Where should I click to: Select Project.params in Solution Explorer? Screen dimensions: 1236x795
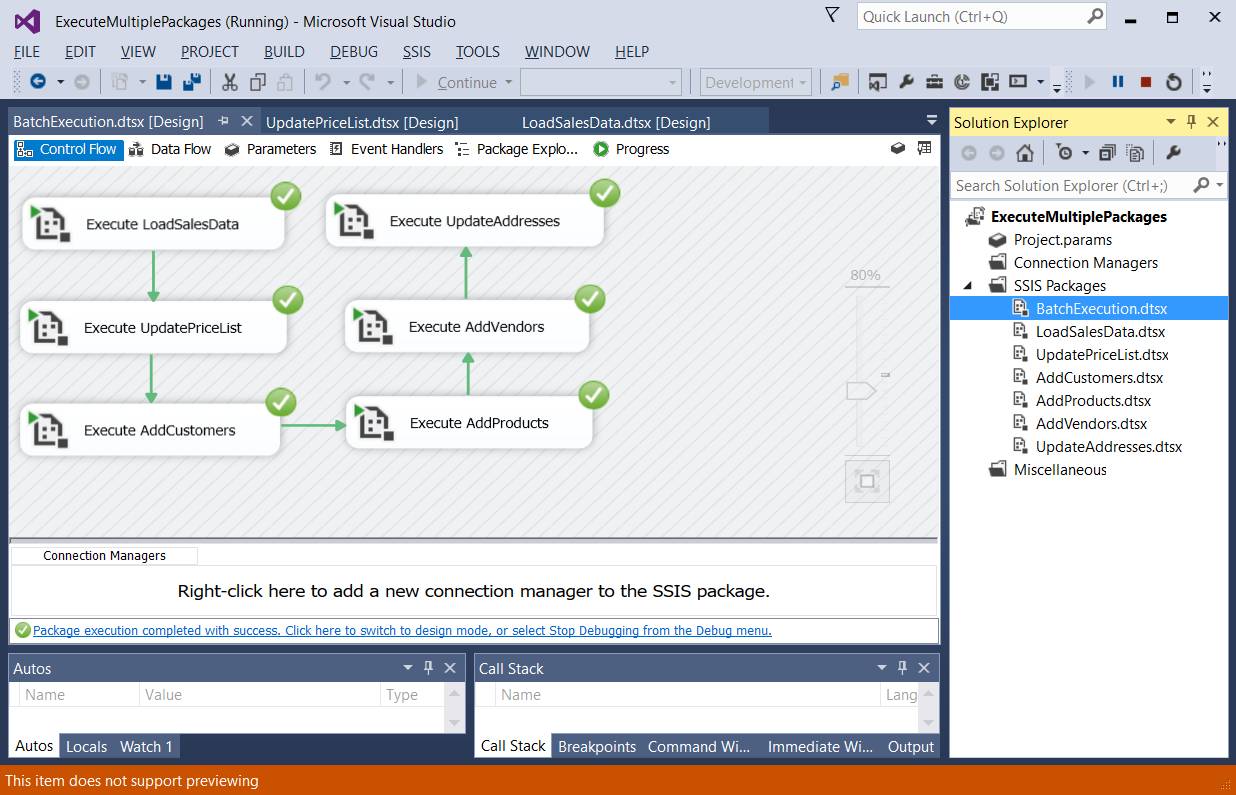(1062, 239)
